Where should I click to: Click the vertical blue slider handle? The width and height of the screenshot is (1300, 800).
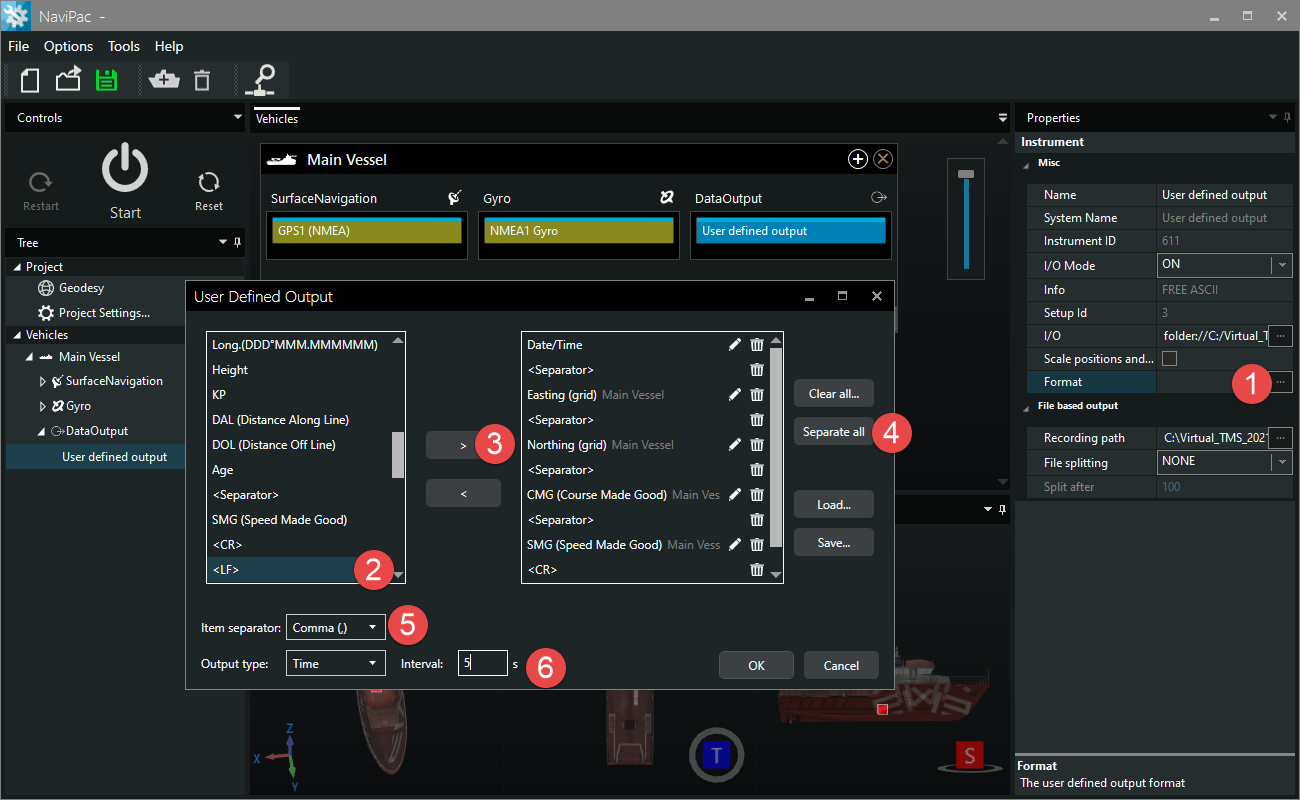[x=965, y=175]
